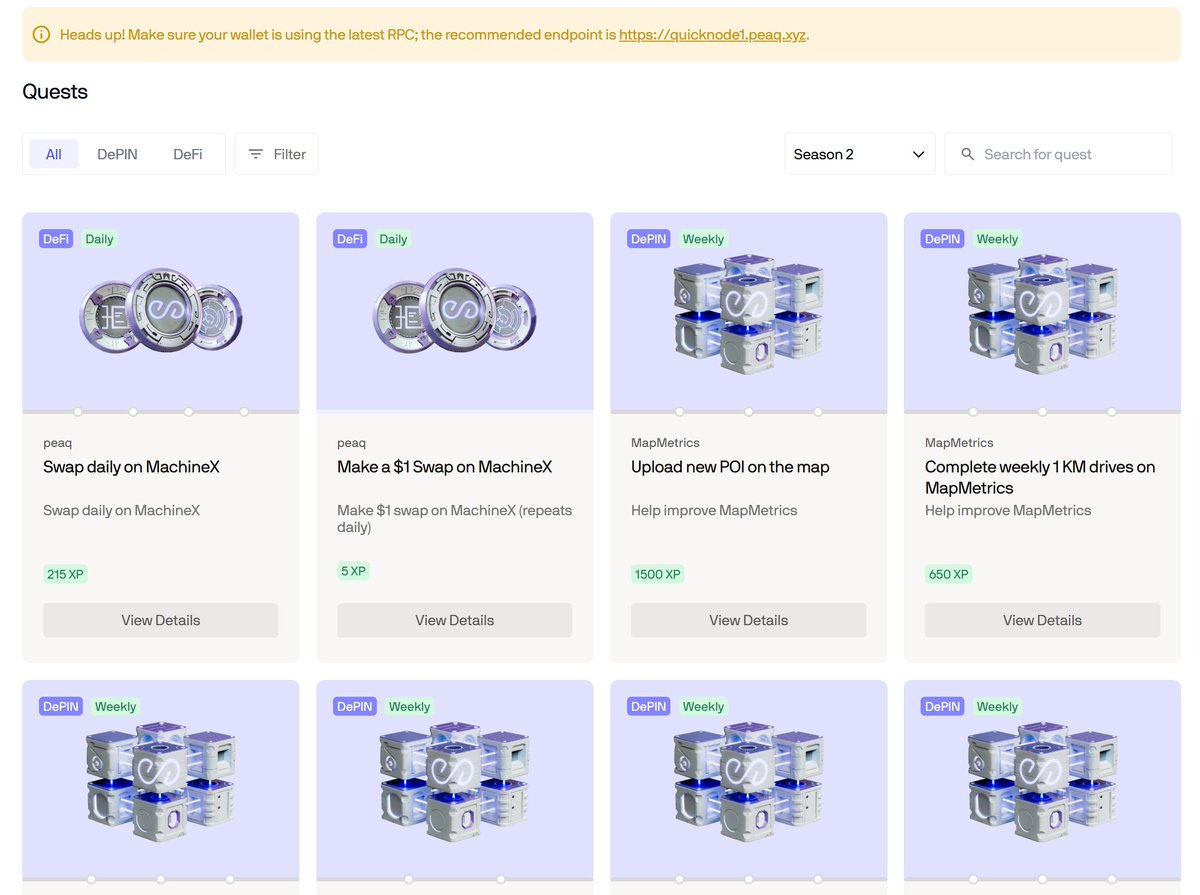Click the DeFi badge on Swap daily on MachineX card
1200x895 pixels.
click(56, 239)
